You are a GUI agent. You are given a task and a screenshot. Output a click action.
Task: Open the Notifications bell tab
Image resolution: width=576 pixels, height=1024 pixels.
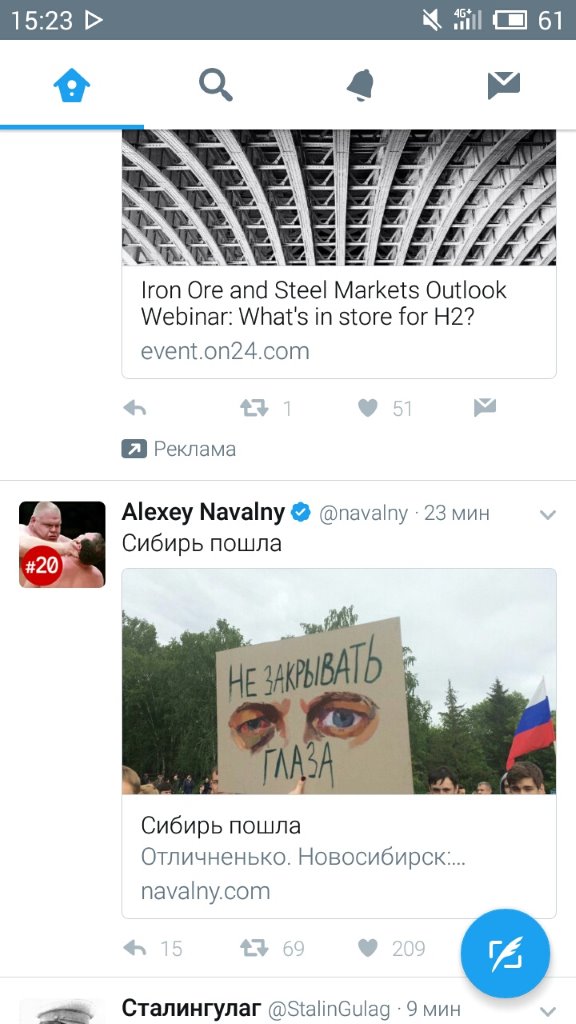coord(360,85)
